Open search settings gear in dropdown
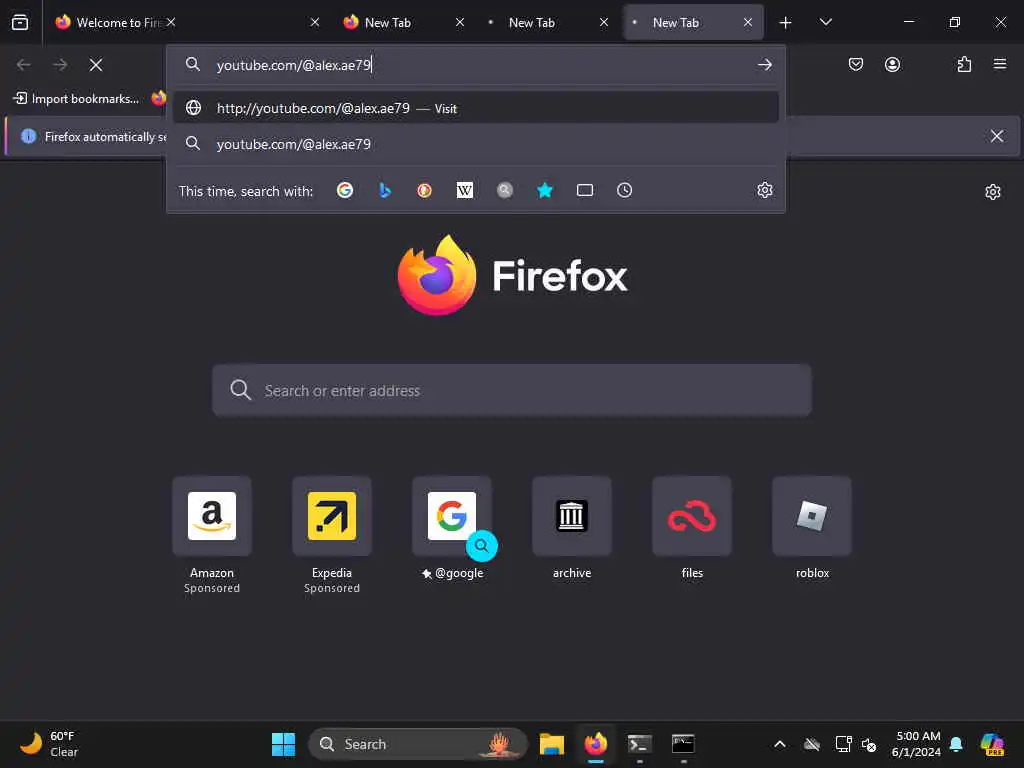Screen dimensions: 1024x768 coord(765,190)
